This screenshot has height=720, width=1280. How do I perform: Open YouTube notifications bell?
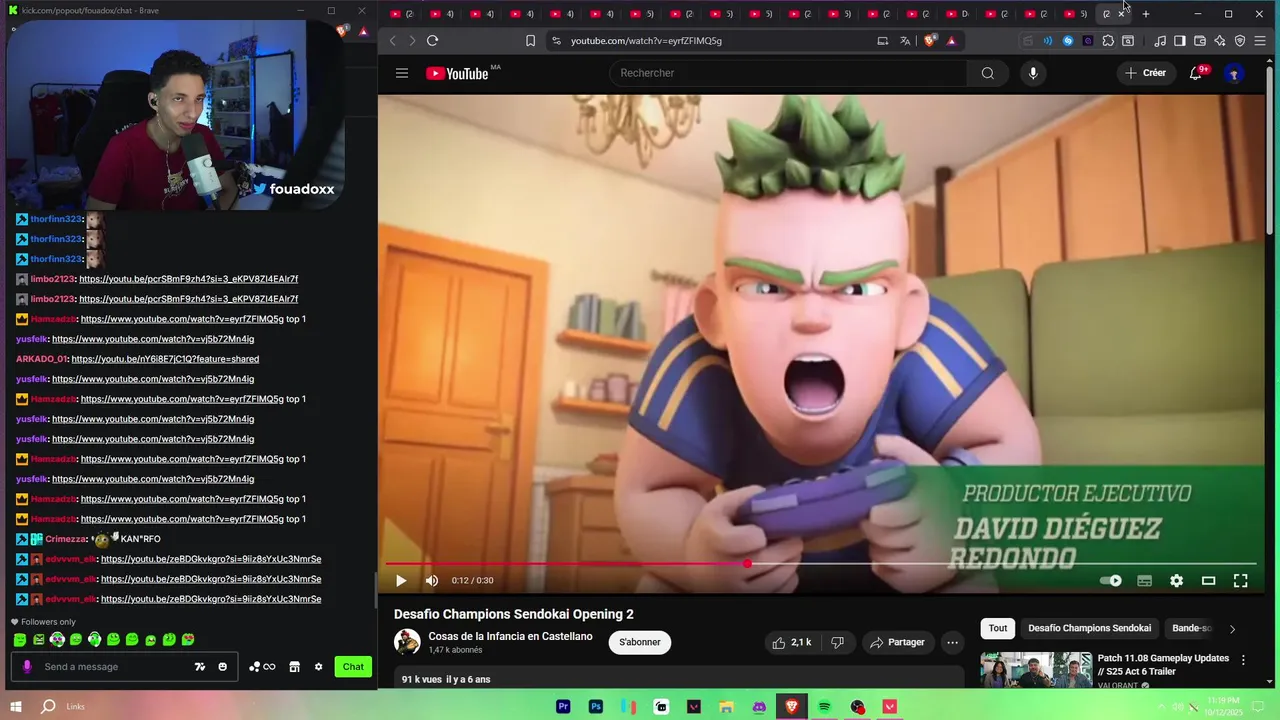coord(1195,73)
